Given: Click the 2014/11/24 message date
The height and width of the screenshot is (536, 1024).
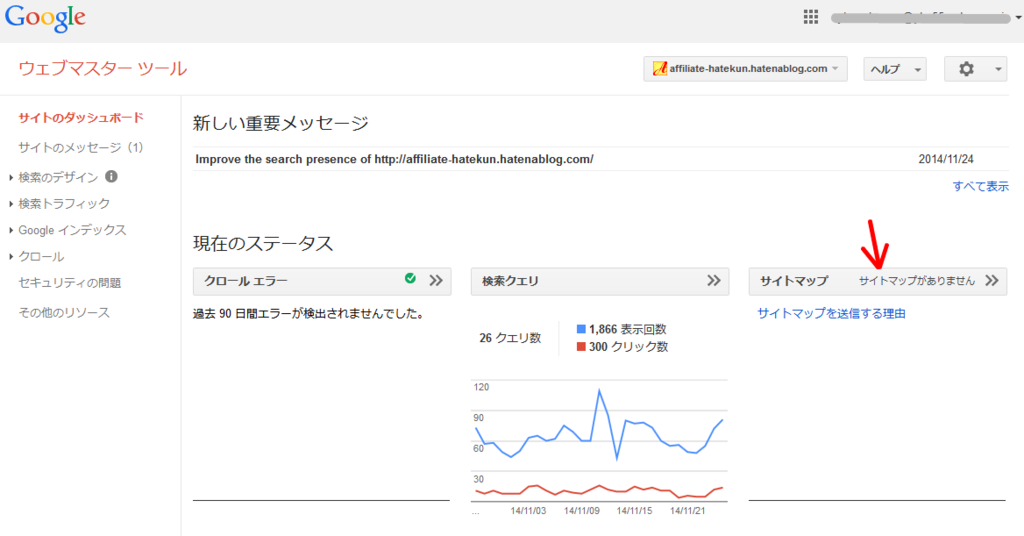Looking at the screenshot, I should point(946,159).
